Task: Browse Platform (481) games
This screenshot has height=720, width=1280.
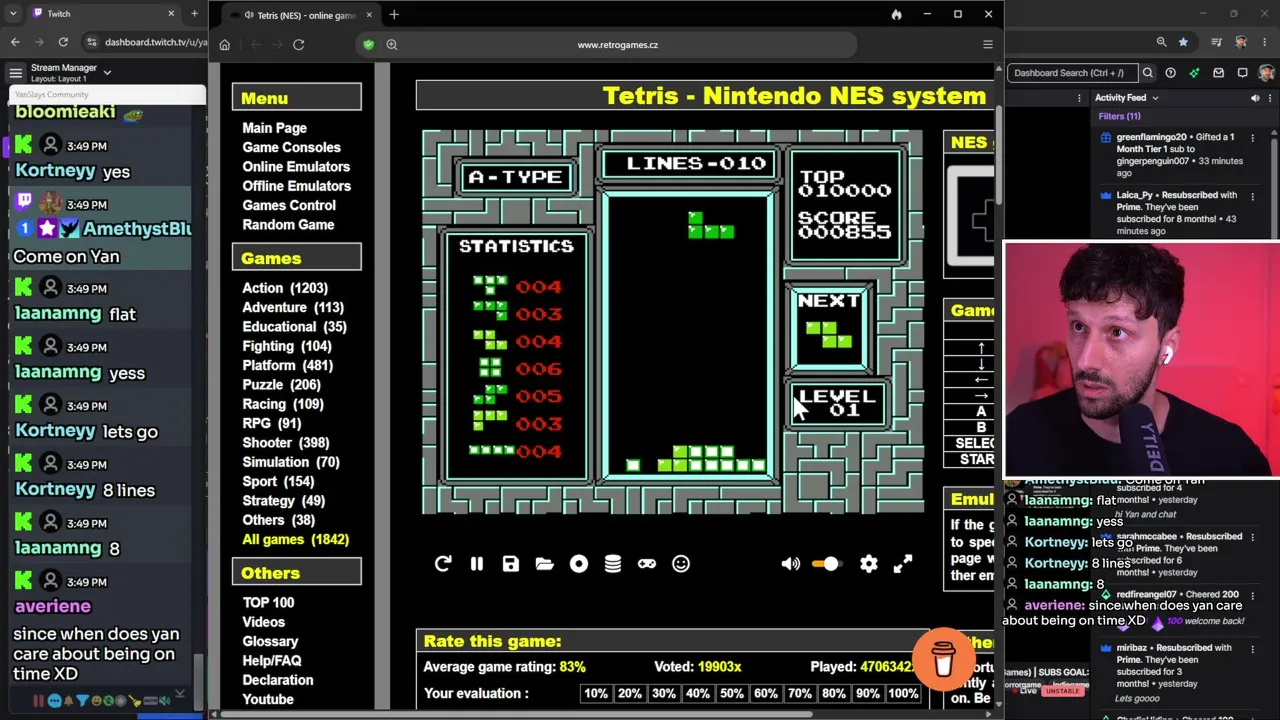Action: tap(287, 365)
